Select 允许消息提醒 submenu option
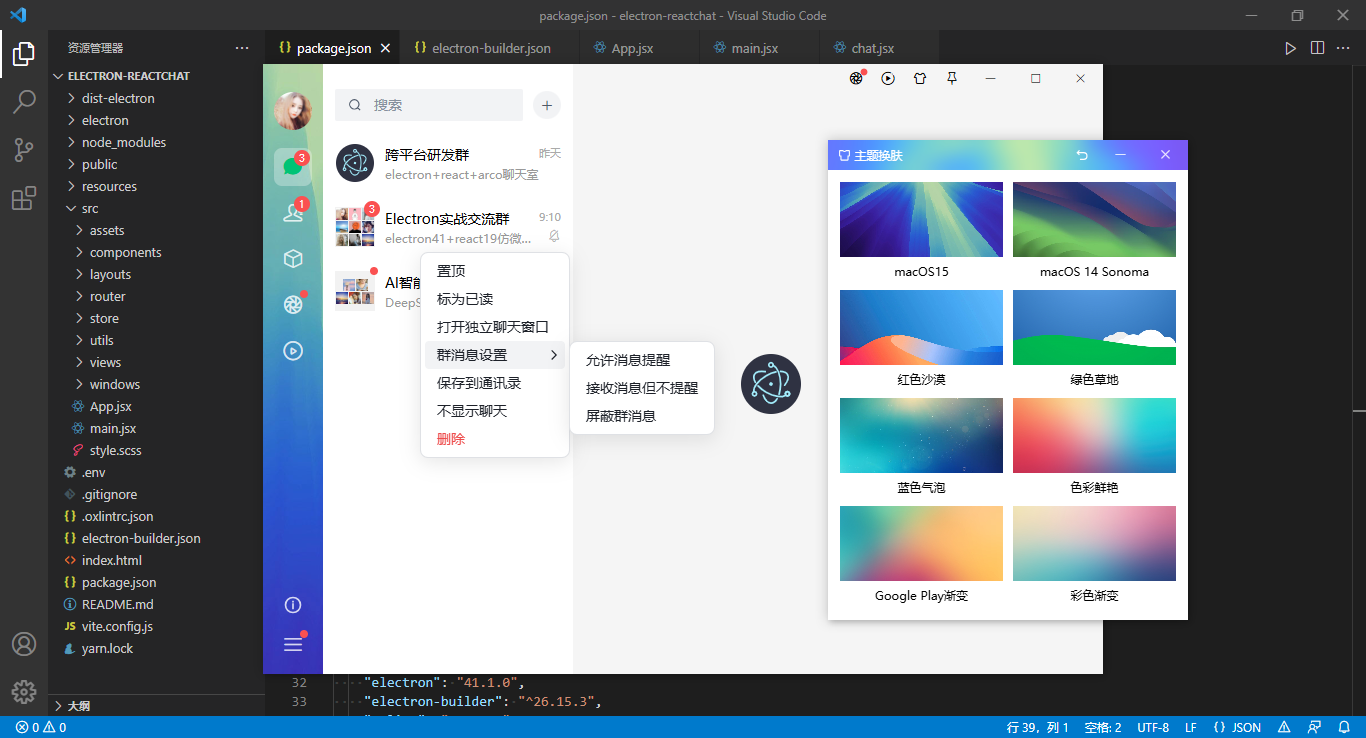1366x738 pixels. (x=642, y=360)
